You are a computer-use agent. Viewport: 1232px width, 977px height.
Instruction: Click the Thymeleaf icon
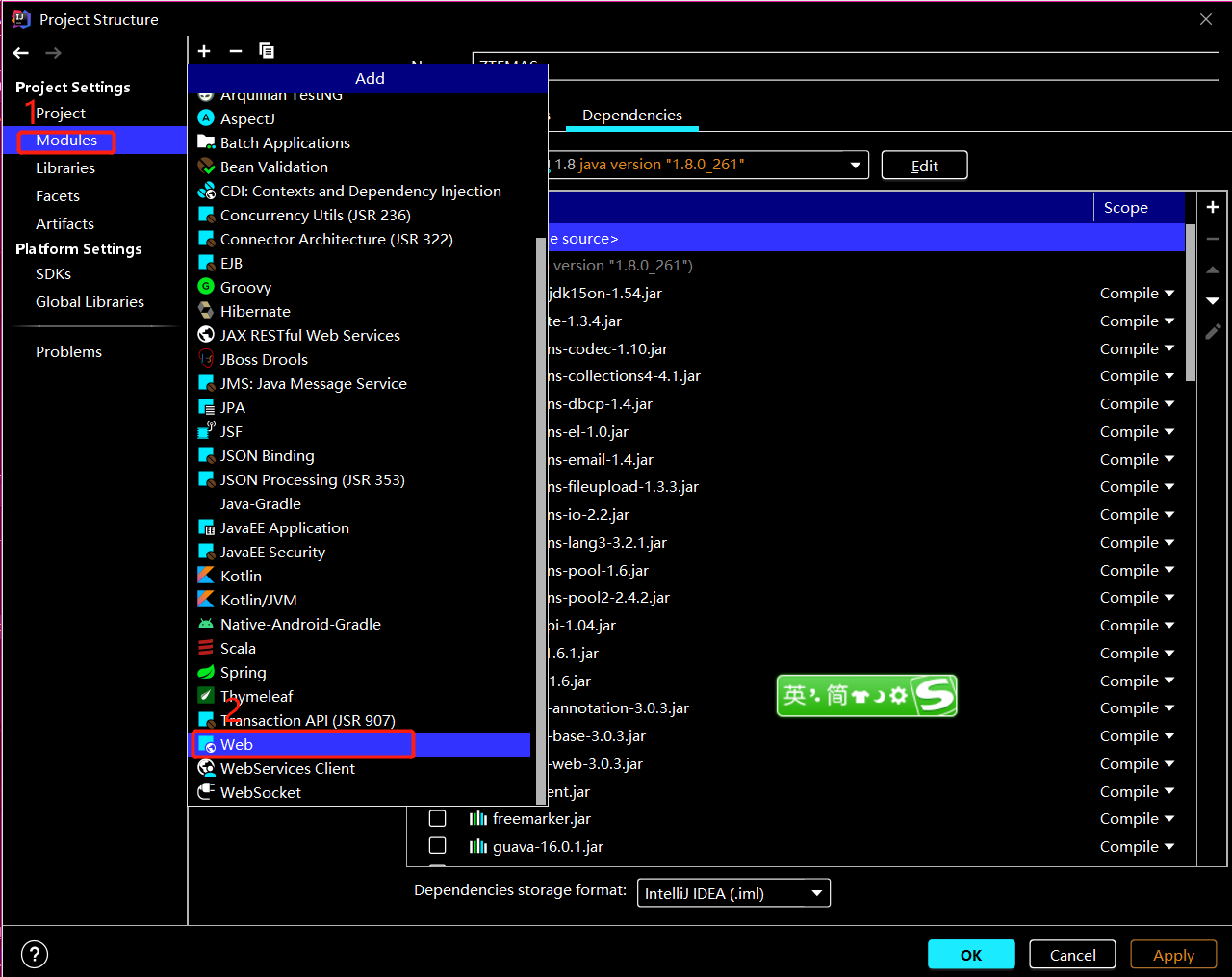[205, 696]
